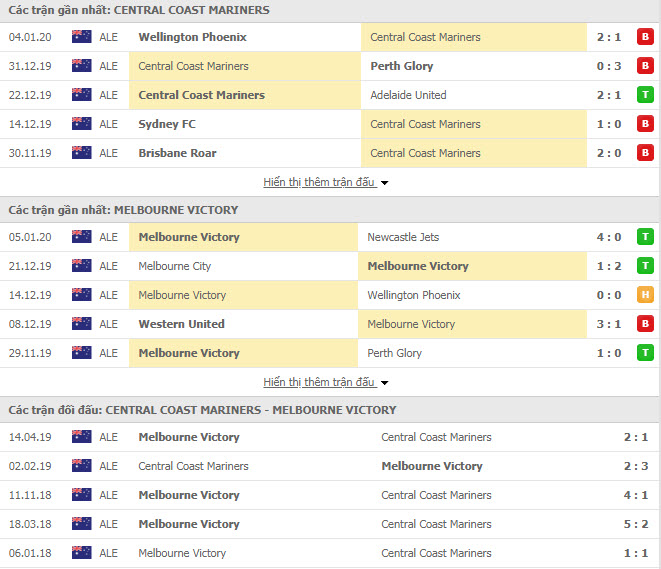The image size is (661, 569).
Task: Click red B badge on Western United row
Action: (645, 324)
